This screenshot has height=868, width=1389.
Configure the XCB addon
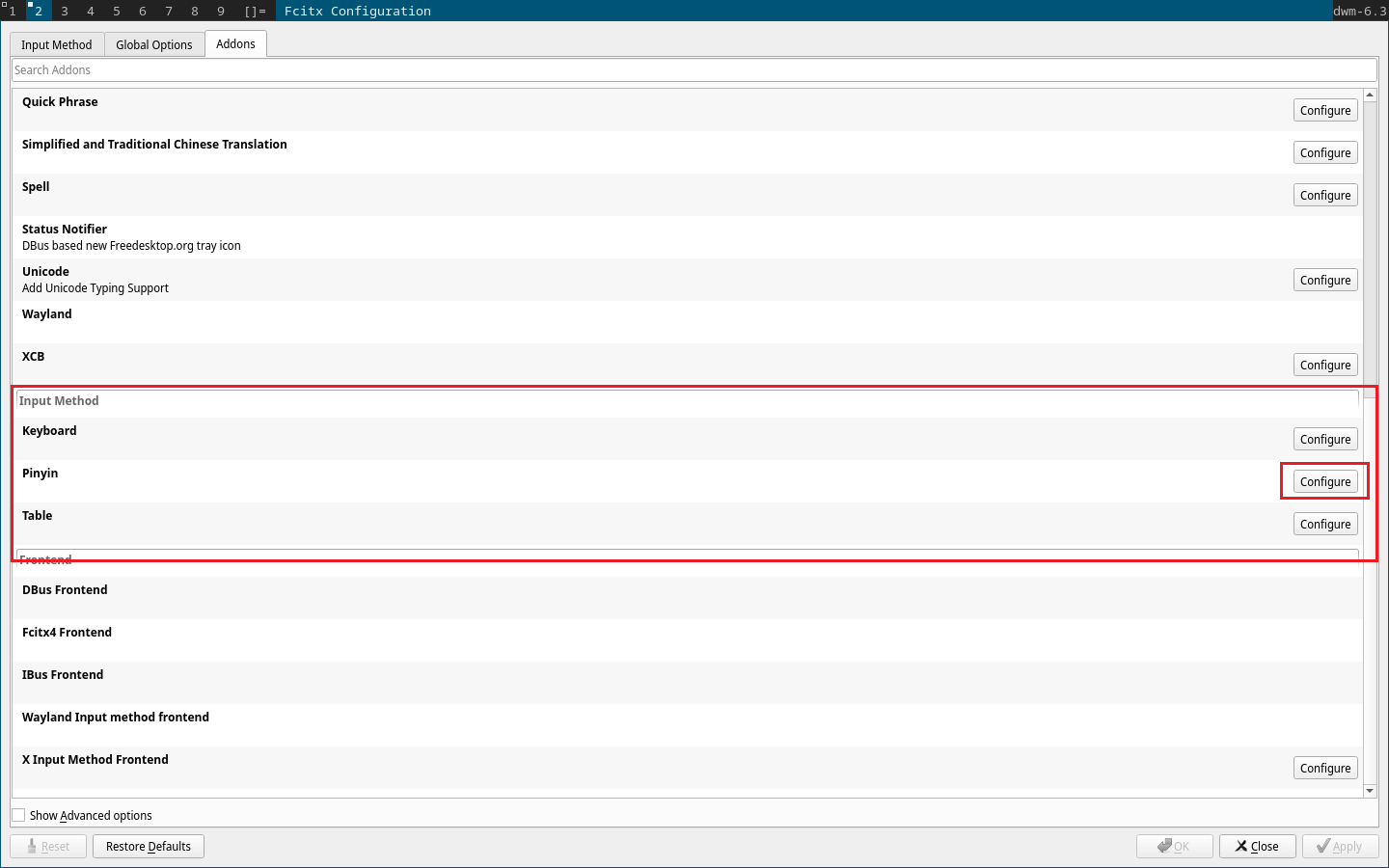(x=1325, y=366)
